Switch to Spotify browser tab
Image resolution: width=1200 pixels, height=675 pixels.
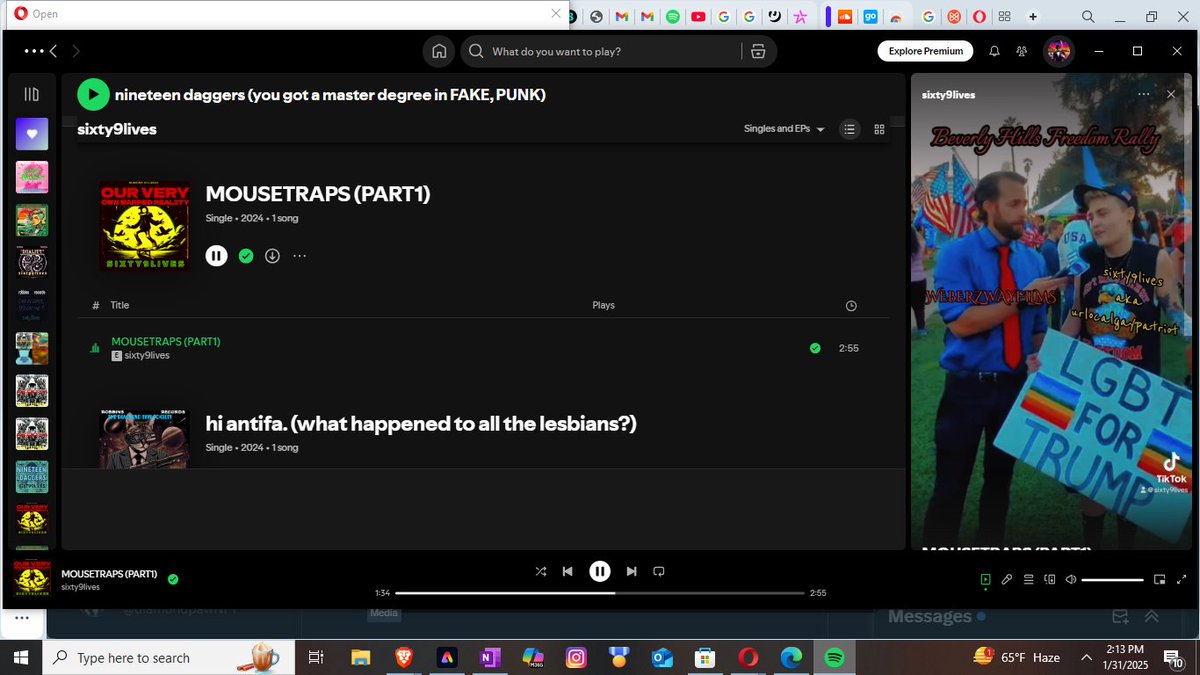pyautogui.click(x=673, y=16)
